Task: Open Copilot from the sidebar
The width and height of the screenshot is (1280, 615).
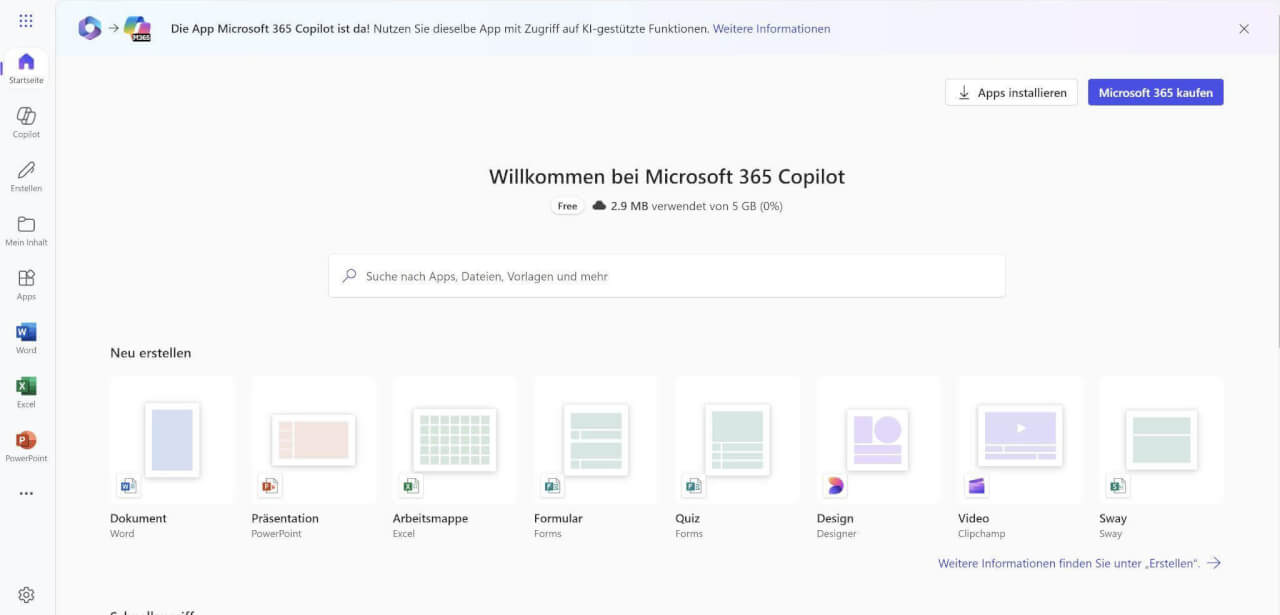Action: point(25,122)
